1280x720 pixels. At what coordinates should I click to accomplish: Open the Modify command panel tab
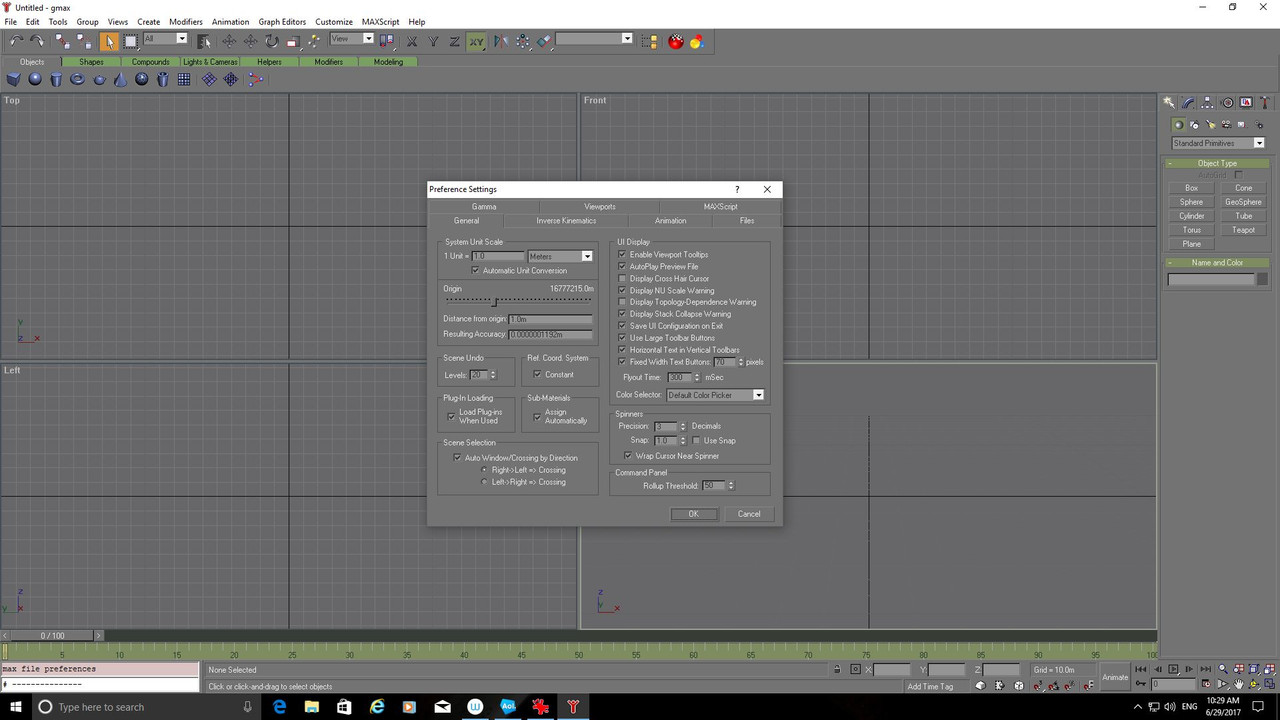pyautogui.click(x=1188, y=102)
